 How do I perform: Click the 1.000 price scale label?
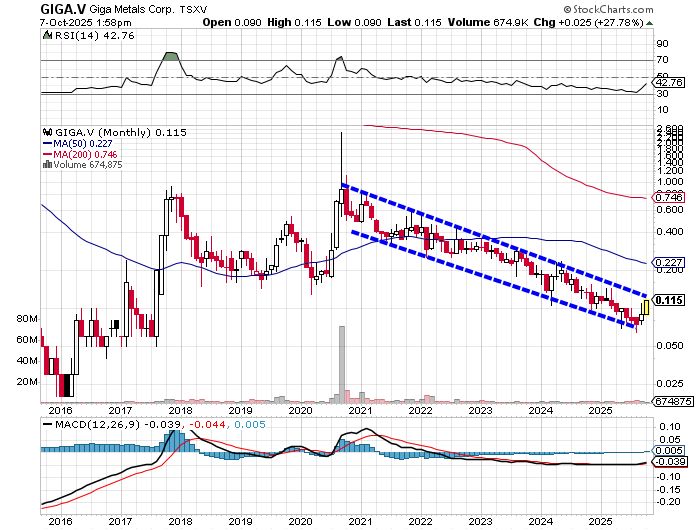(x=669, y=182)
